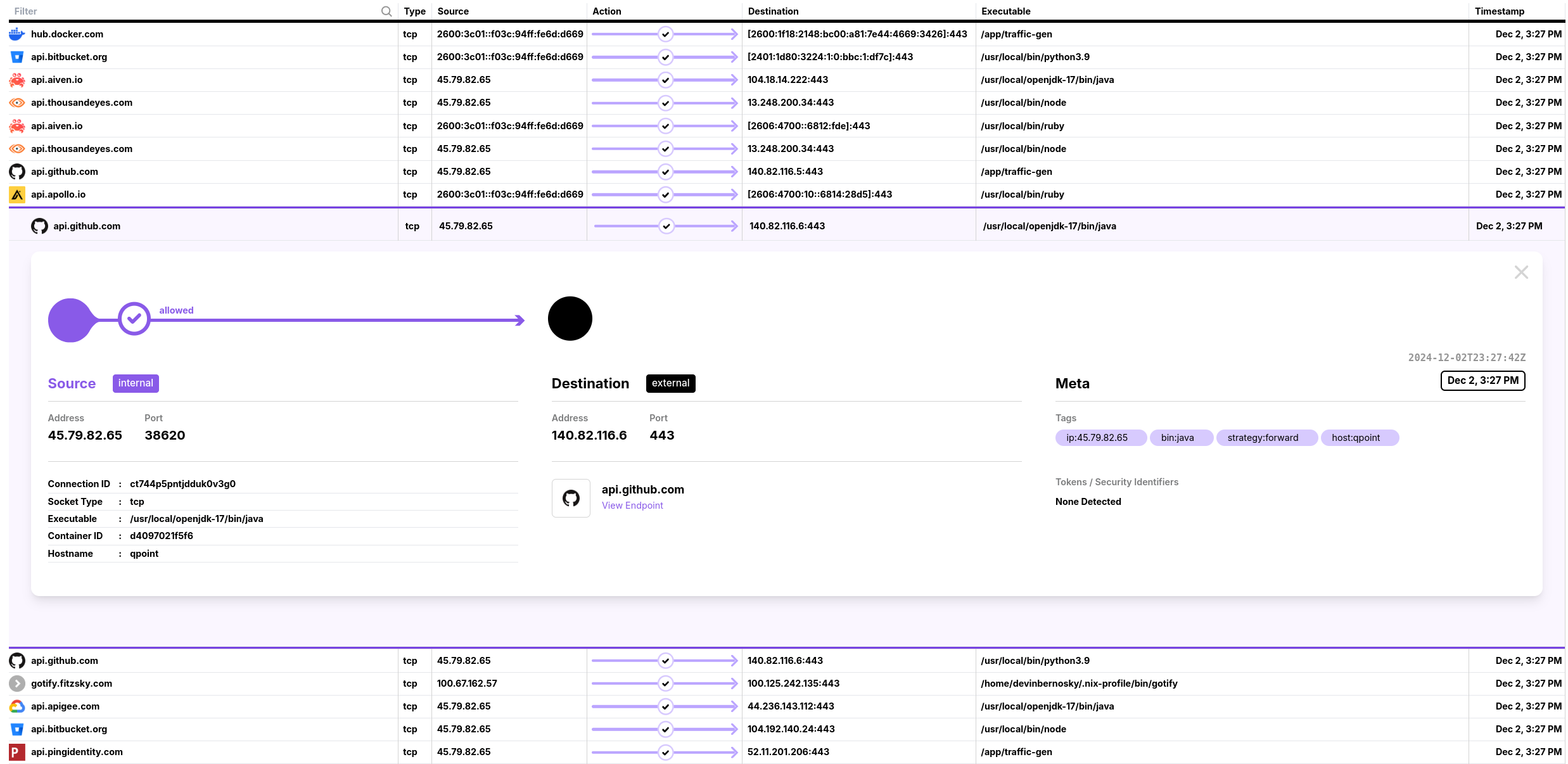Click allowed action check in hub.docker.com row
This screenshot has height=764, width=1568.
click(x=665, y=34)
